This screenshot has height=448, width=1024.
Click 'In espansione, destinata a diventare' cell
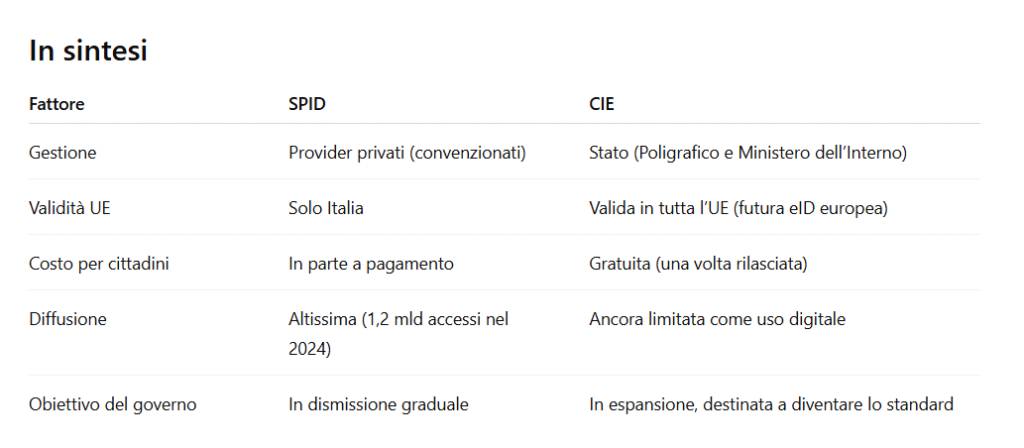coord(771,404)
